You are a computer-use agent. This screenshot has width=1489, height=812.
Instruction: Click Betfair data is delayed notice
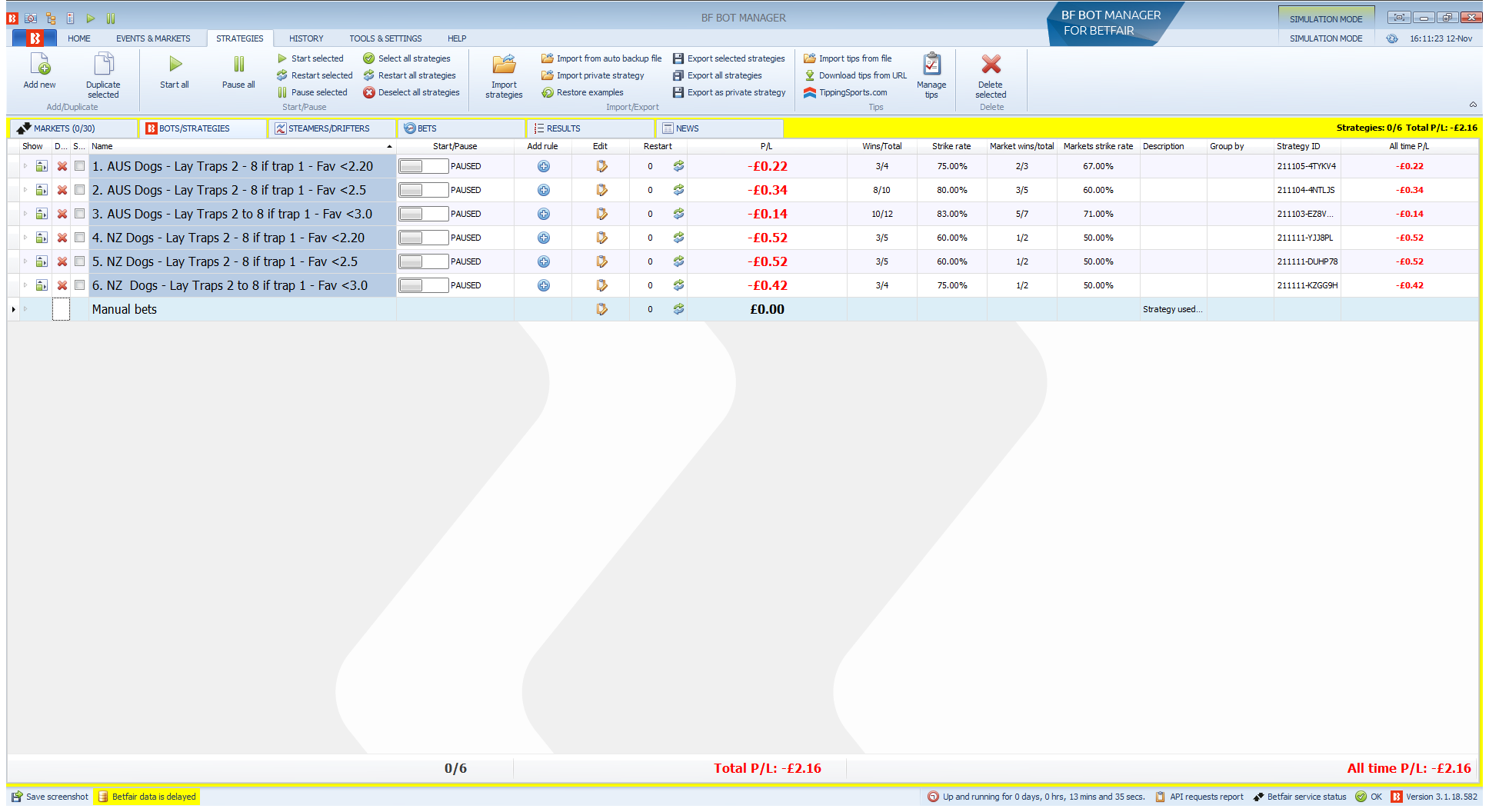pyautogui.click(x=146, y=797)
